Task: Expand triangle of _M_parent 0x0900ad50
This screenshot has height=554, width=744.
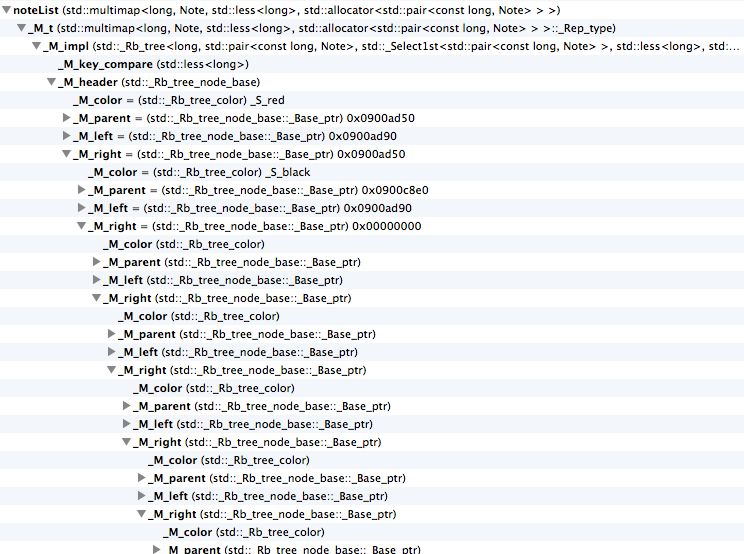Action: [x=66, y=118]
